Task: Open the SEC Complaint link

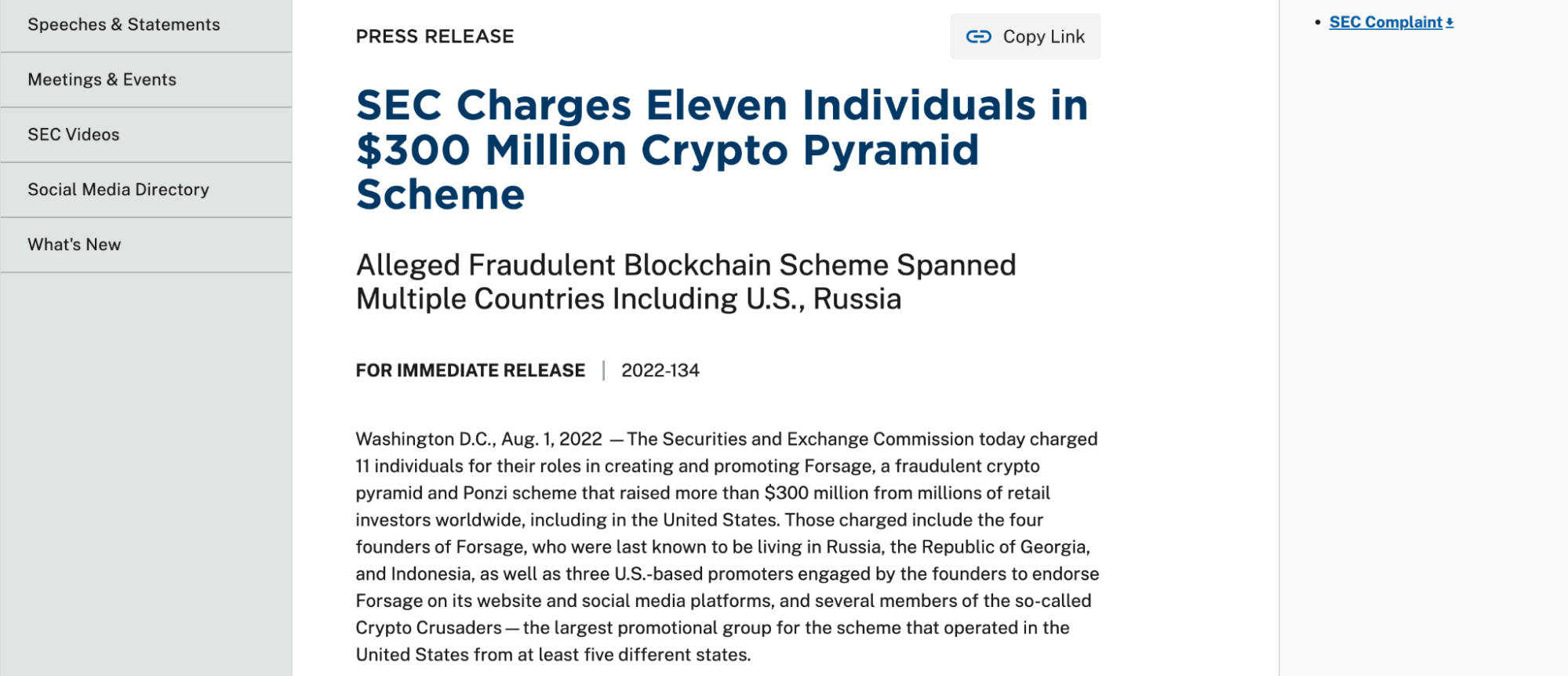Action: 1385,23
